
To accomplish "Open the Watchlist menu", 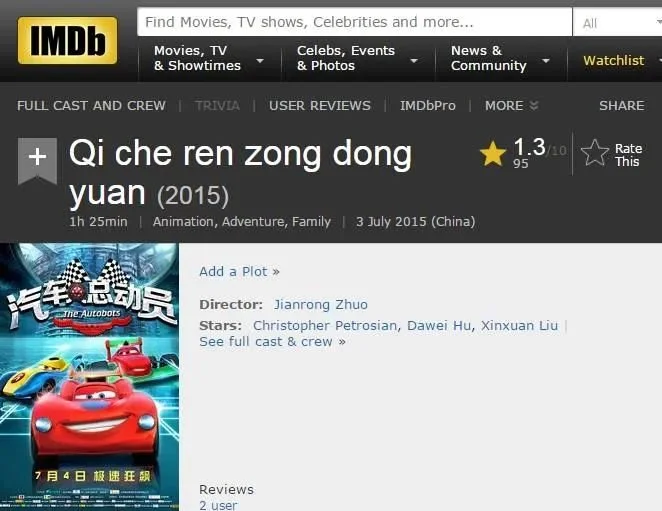I will [x=613, y=60].
